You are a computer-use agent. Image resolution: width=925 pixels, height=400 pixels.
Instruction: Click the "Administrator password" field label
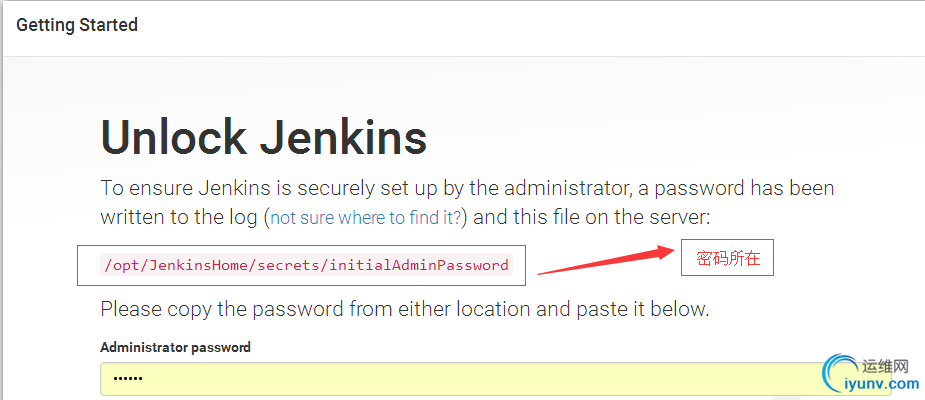[x=175, y=347]
